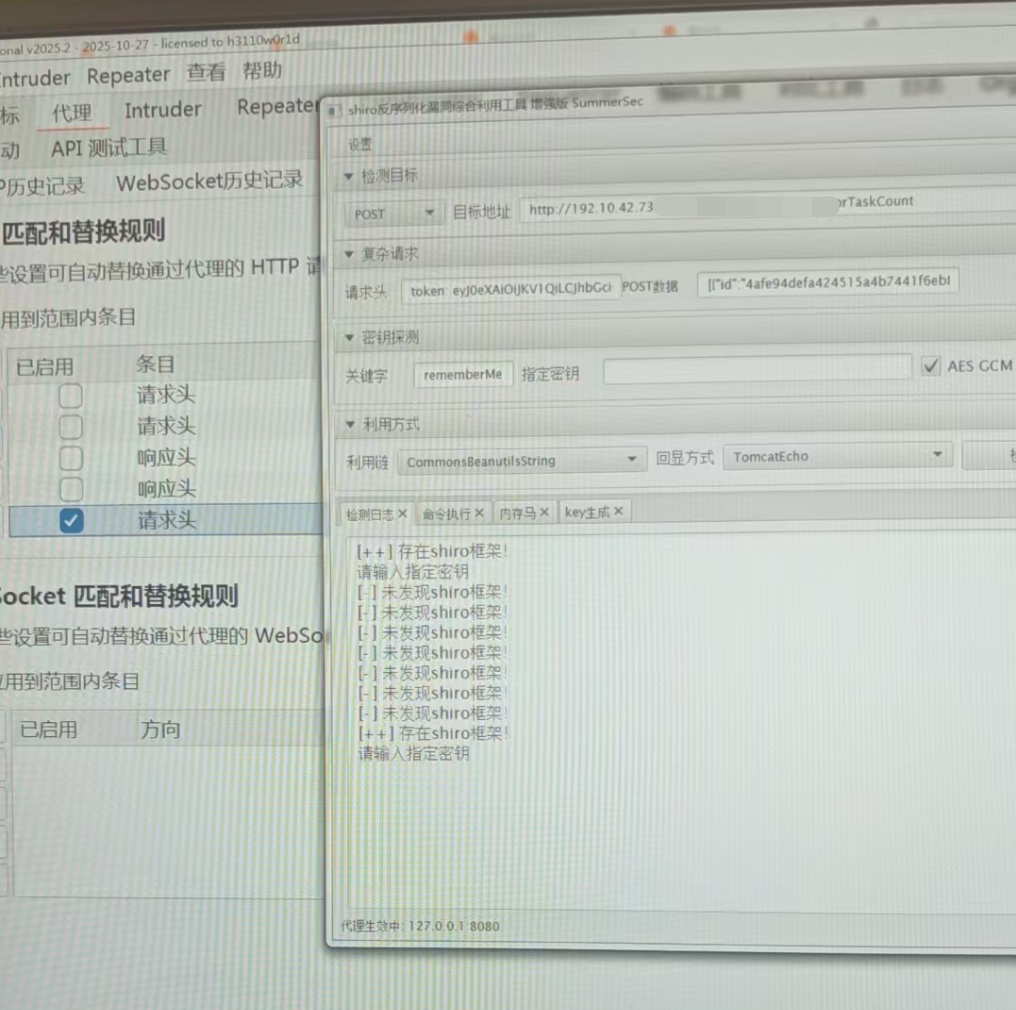Enable the first 响应头 rule checkbox
Image resolution: width=1016 pixels, height=1010 pixels.
pyautogui.click(x=70, y=458)
